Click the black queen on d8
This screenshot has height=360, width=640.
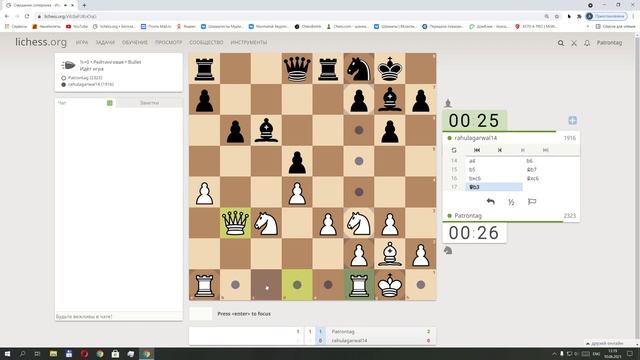[297, 68]
